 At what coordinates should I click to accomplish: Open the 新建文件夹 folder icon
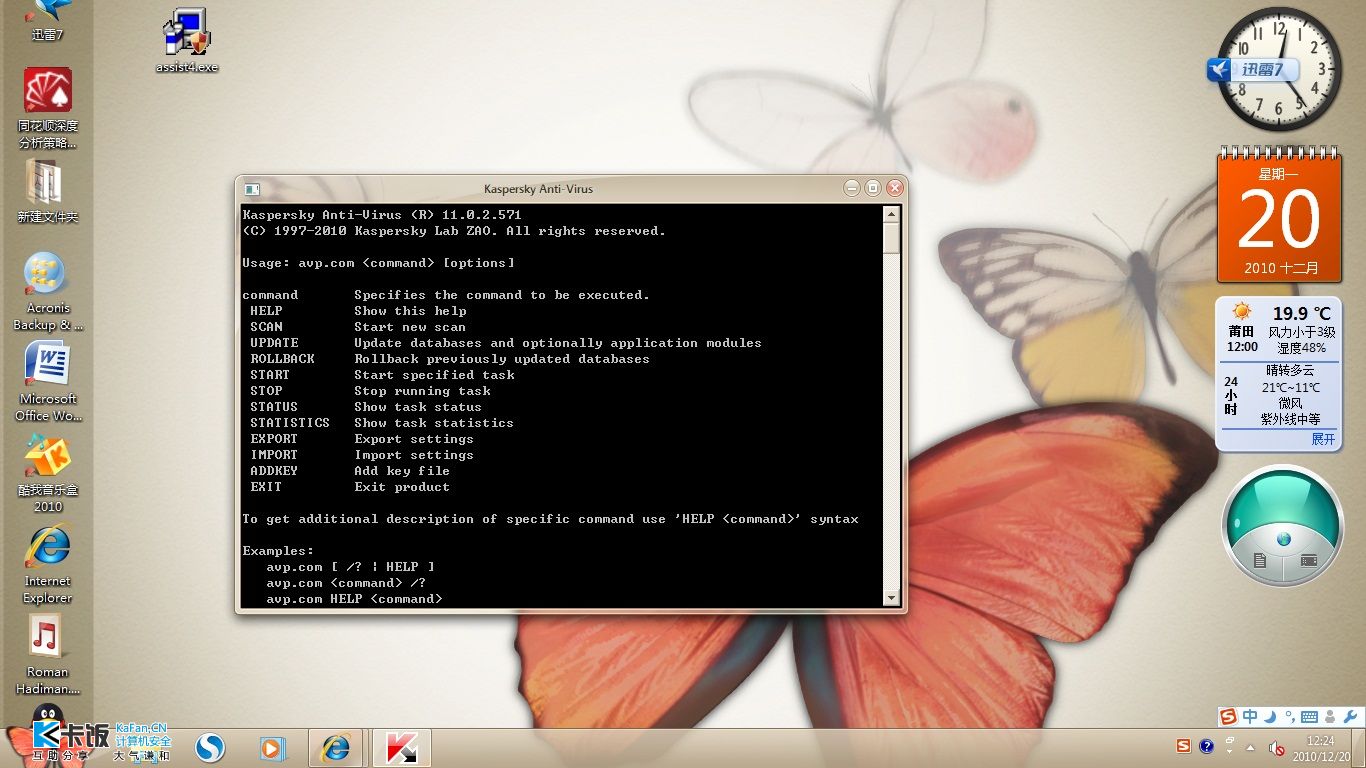pyautogui.click(x=47, y=190)
